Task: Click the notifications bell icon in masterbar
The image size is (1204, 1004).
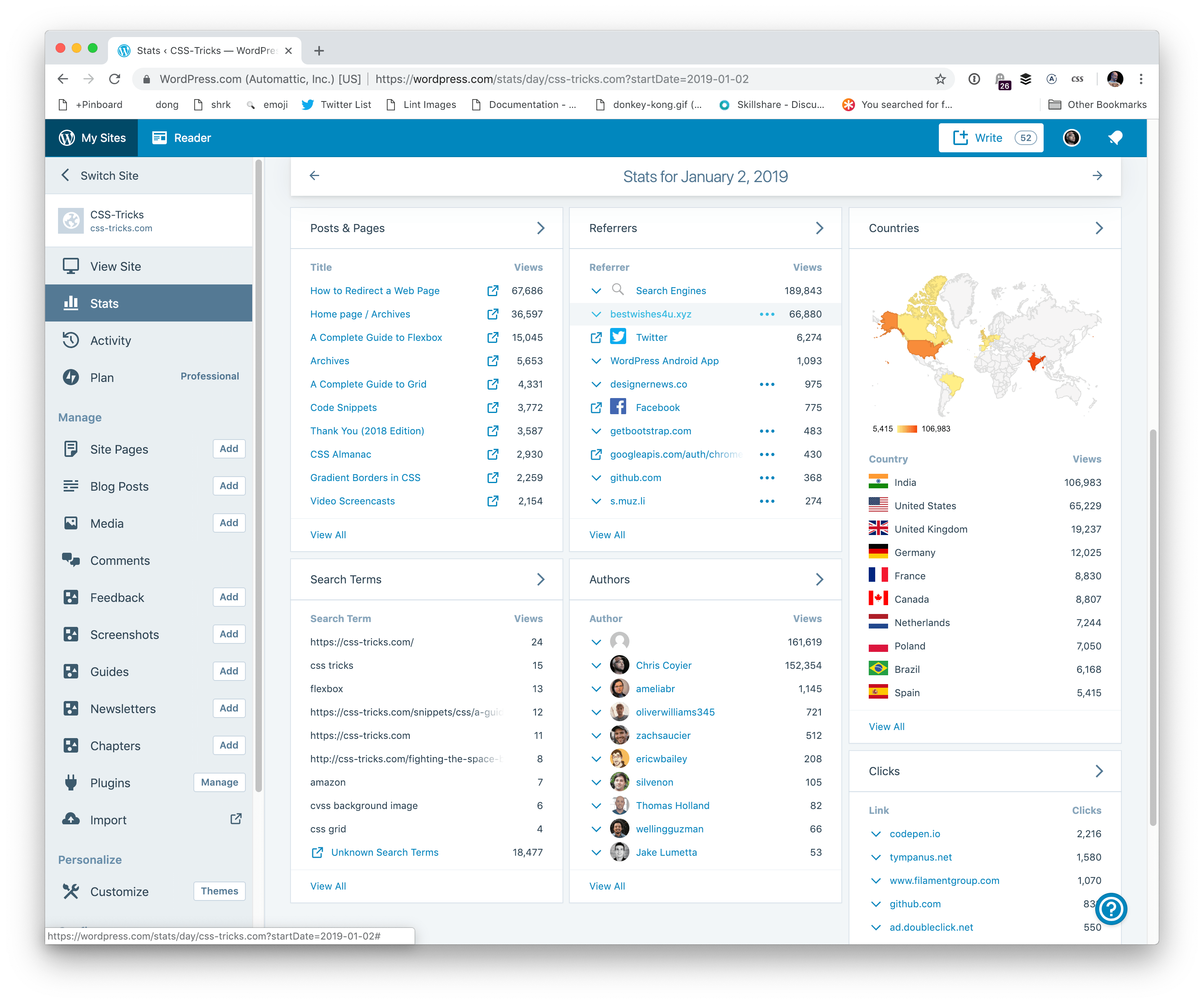Action: click(1115, 138)
